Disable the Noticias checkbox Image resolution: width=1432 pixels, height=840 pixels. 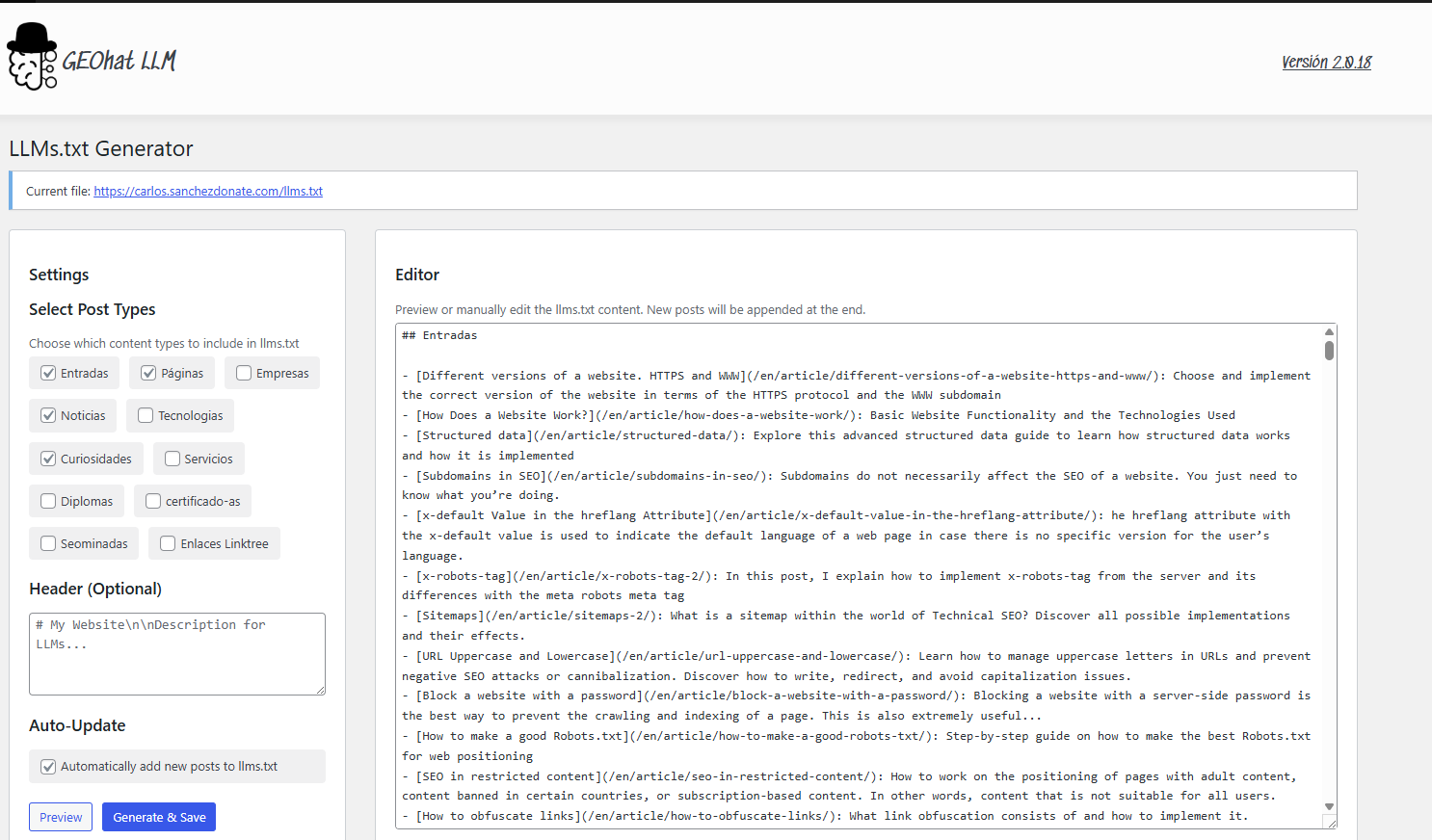point(46,415)
